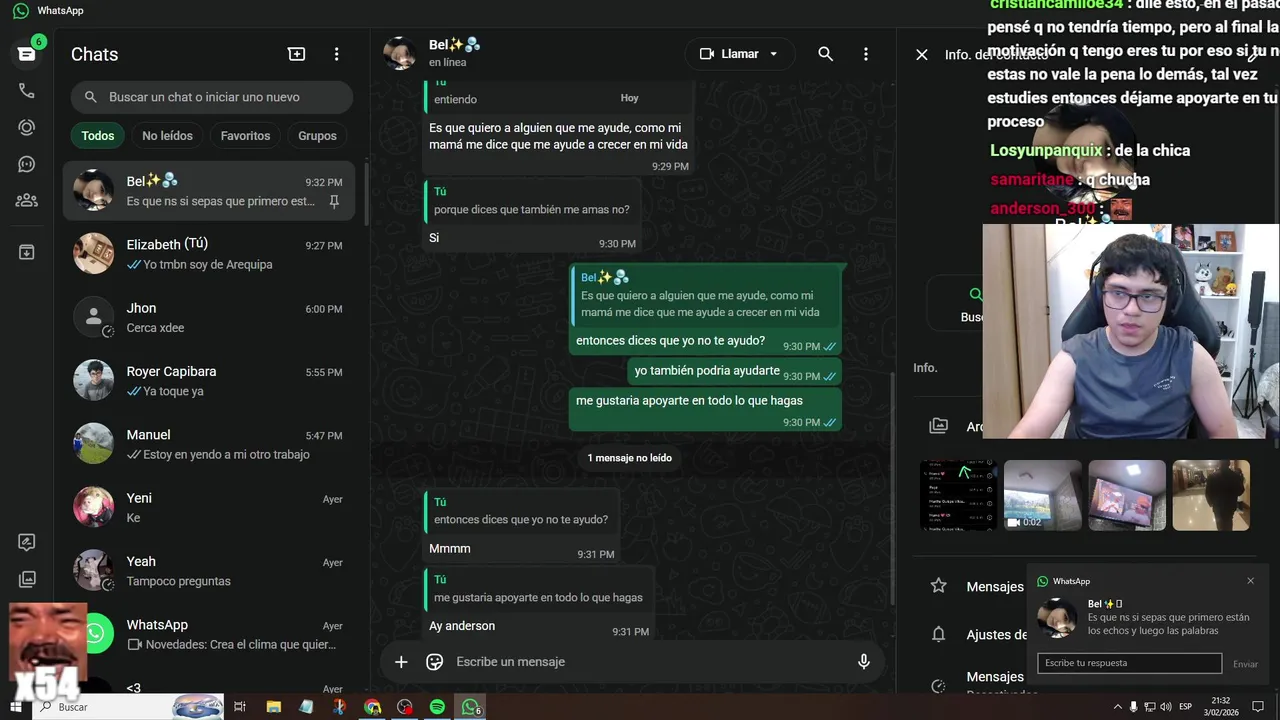This screenshot has width=1280, height=720.
Task: Start a new chat with the plus icon
Action: tap(296, 54)
